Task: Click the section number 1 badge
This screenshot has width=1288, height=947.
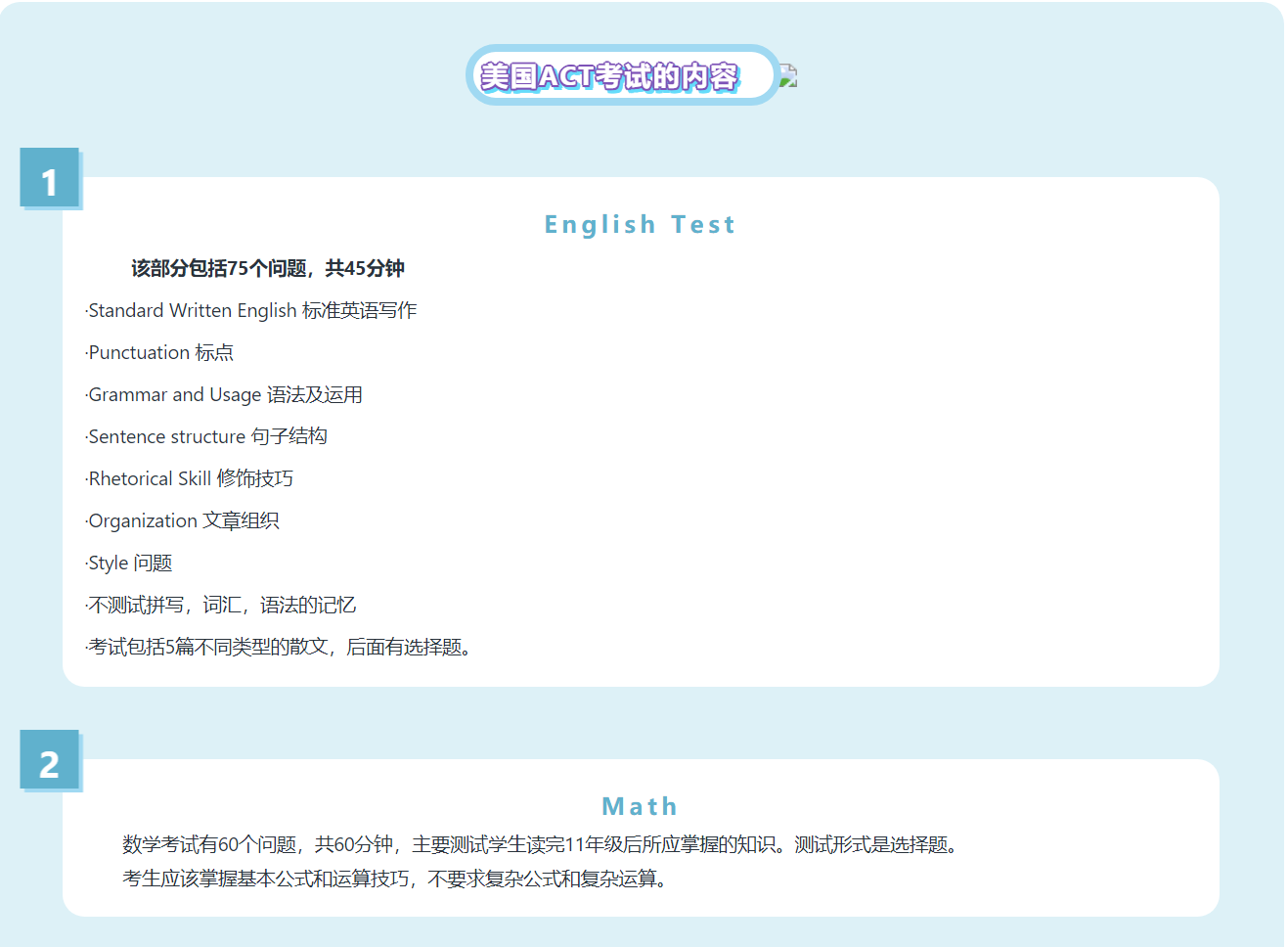Action: [50, 178]
